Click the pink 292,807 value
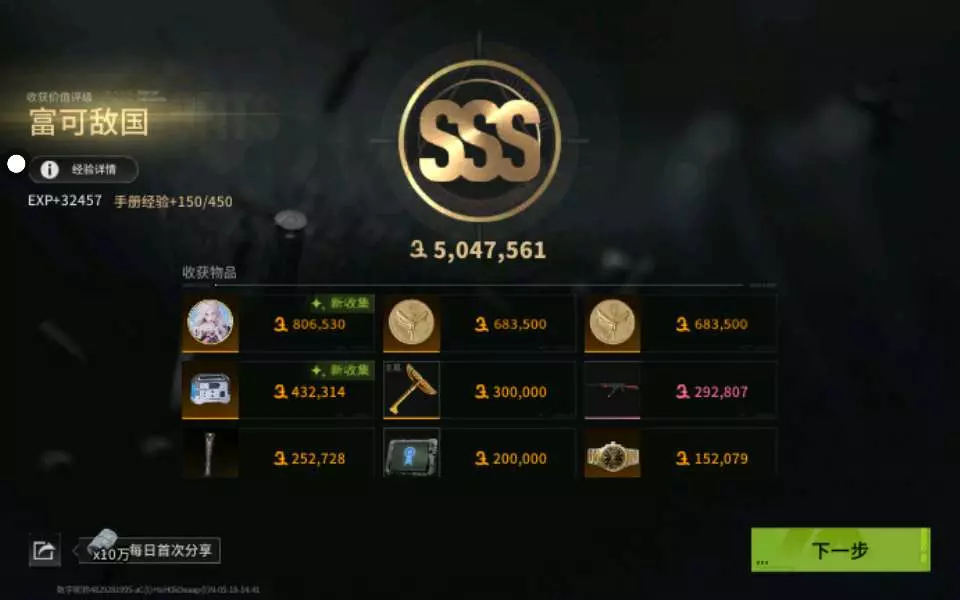Viewport: 960px width, 600px height. click(712, 391)
